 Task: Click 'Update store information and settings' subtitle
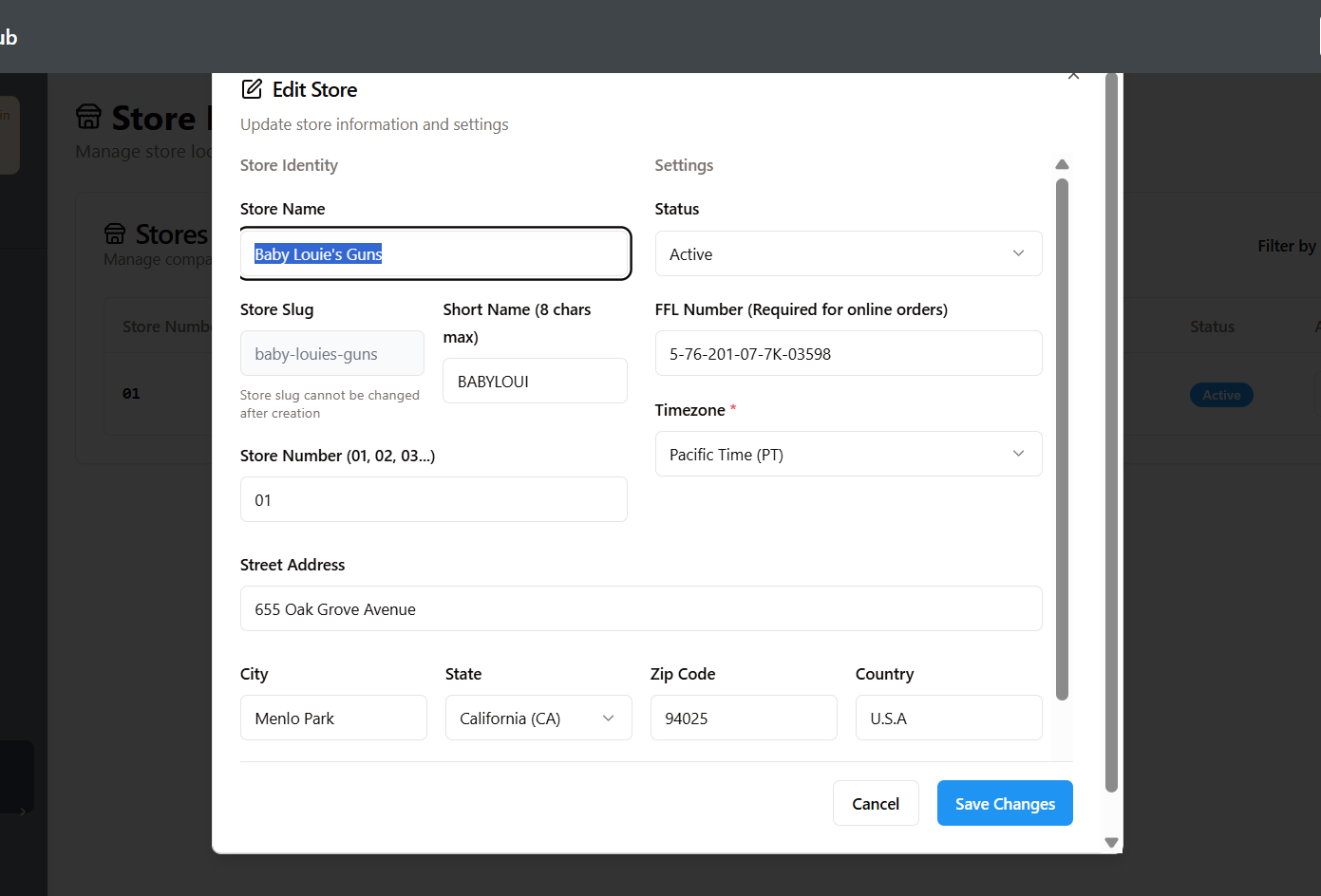[374, 124]
